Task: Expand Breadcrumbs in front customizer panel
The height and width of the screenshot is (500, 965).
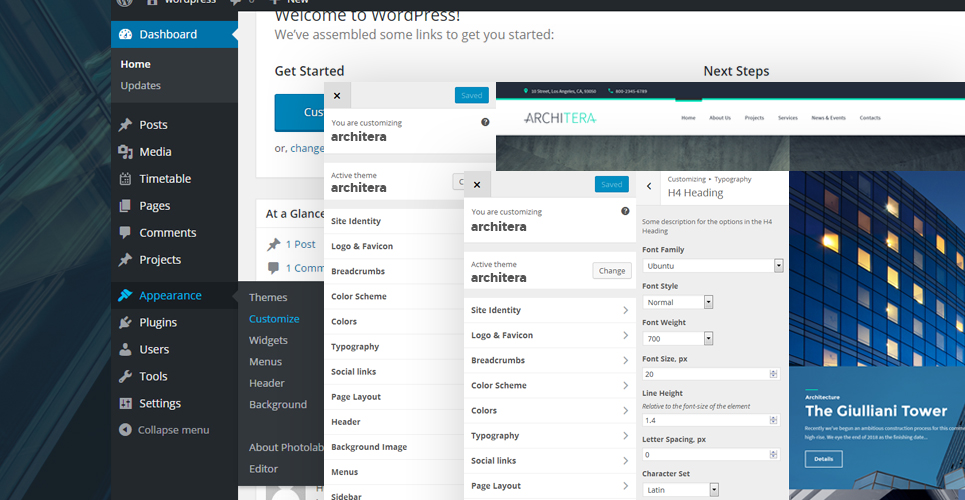Action: pos(550,361)
